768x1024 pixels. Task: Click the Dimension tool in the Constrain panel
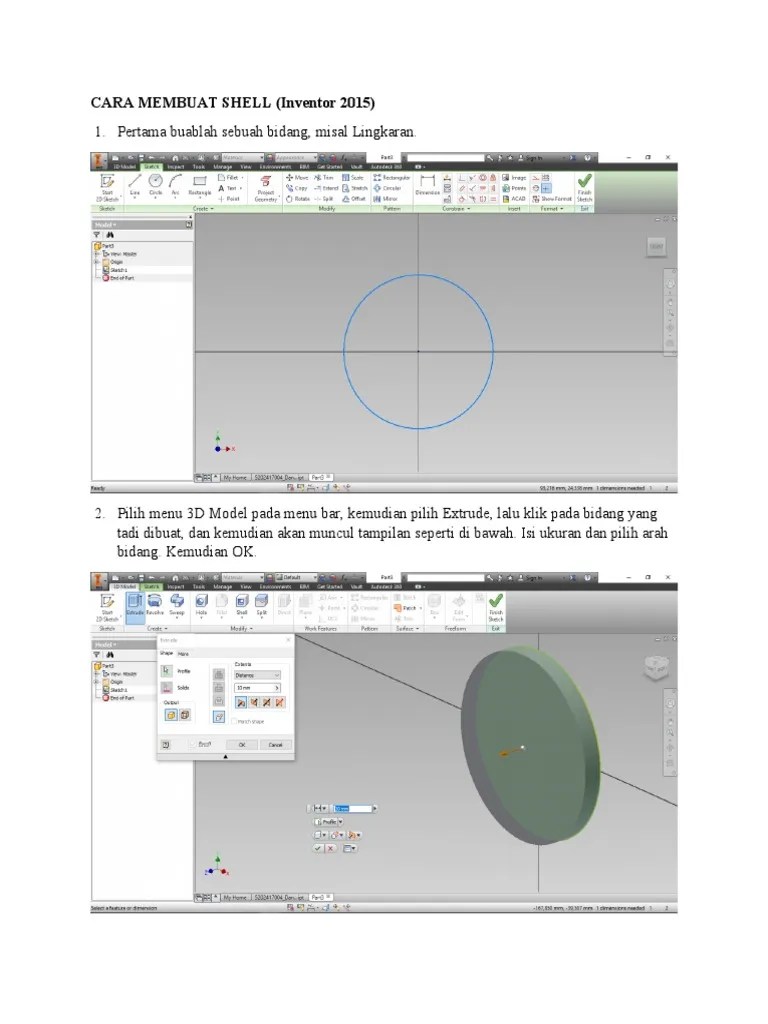(x=428, y=184)
